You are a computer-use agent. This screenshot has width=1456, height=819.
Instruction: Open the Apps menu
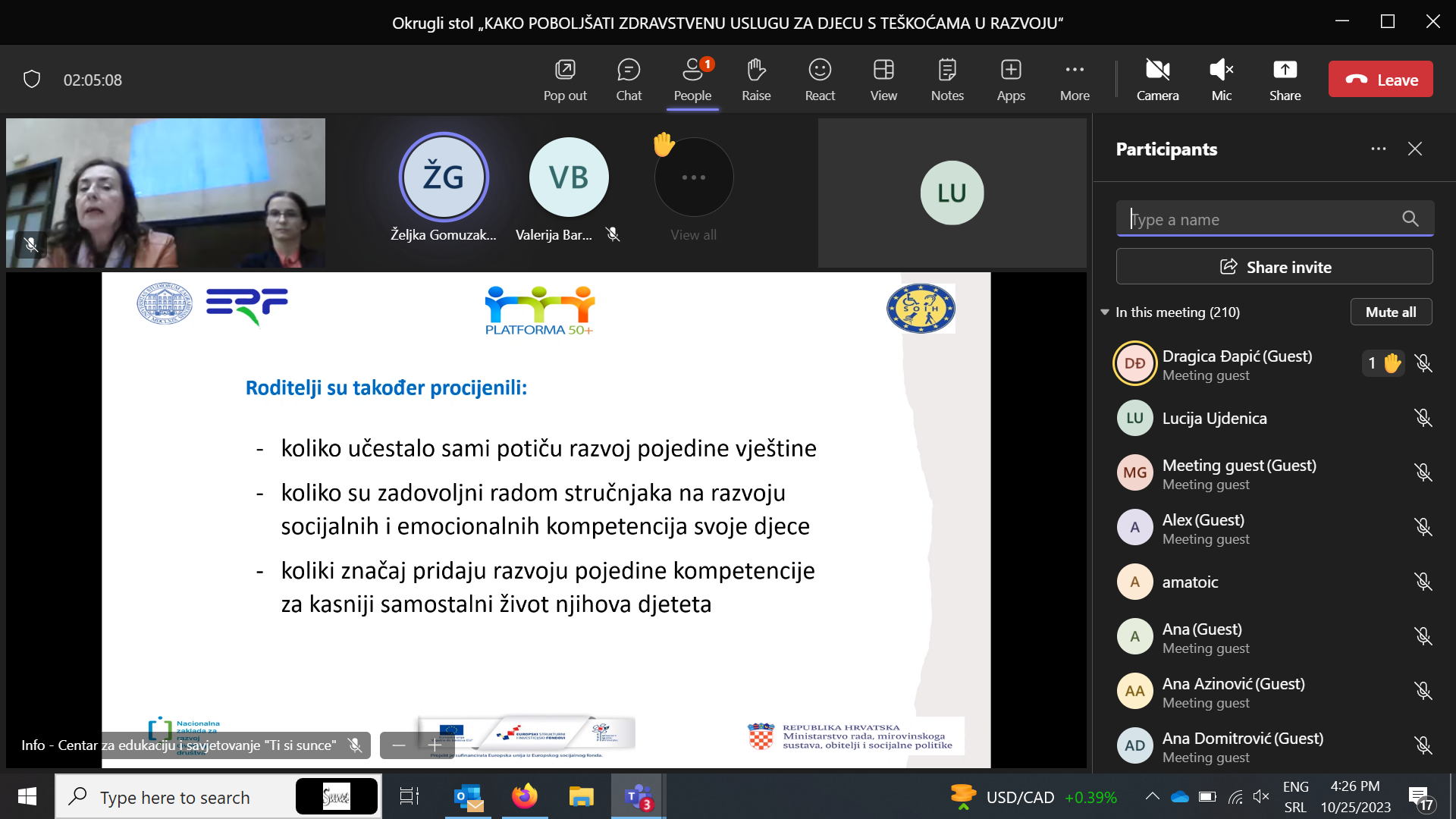click(x=1011, y=80)
